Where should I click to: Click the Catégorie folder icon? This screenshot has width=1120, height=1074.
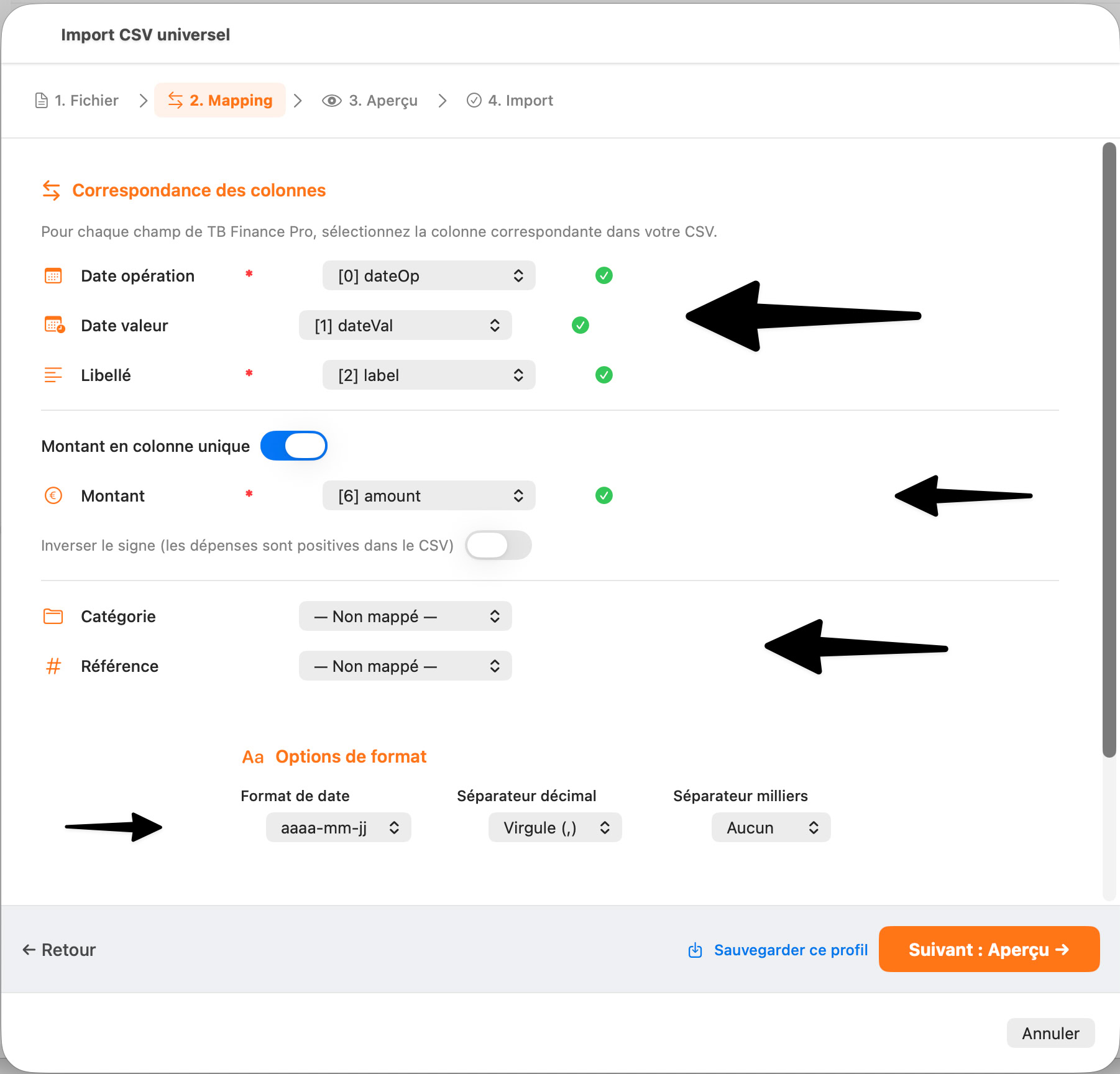[53, 617]
